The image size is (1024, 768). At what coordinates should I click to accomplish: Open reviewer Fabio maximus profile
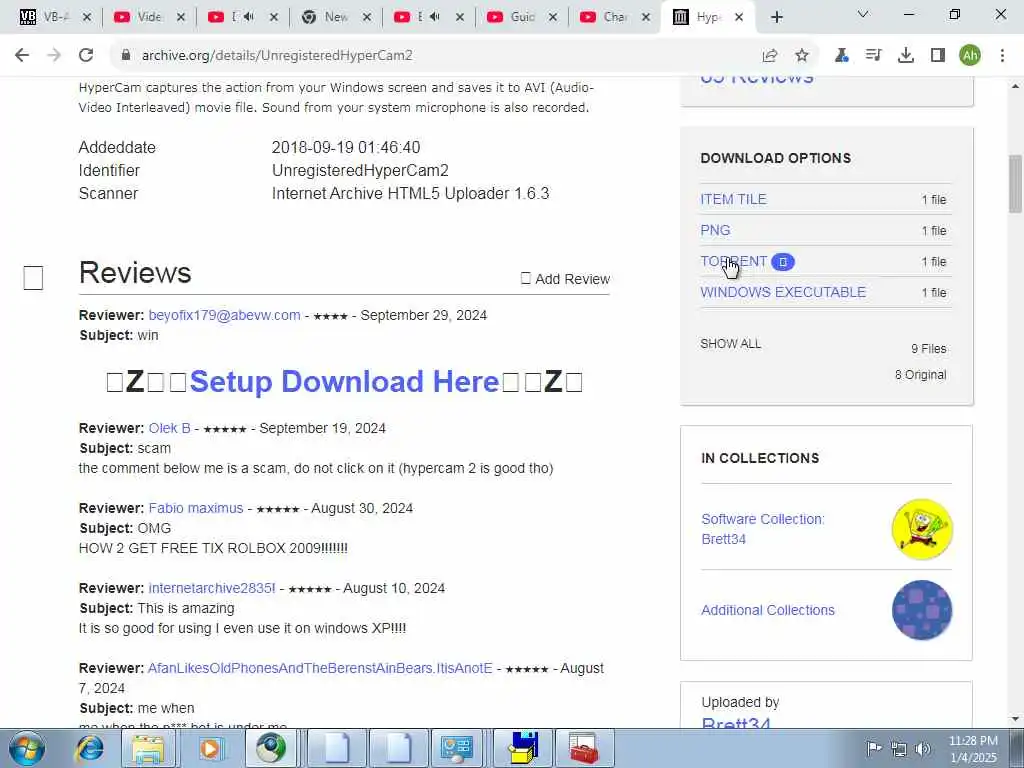point(195,508)
